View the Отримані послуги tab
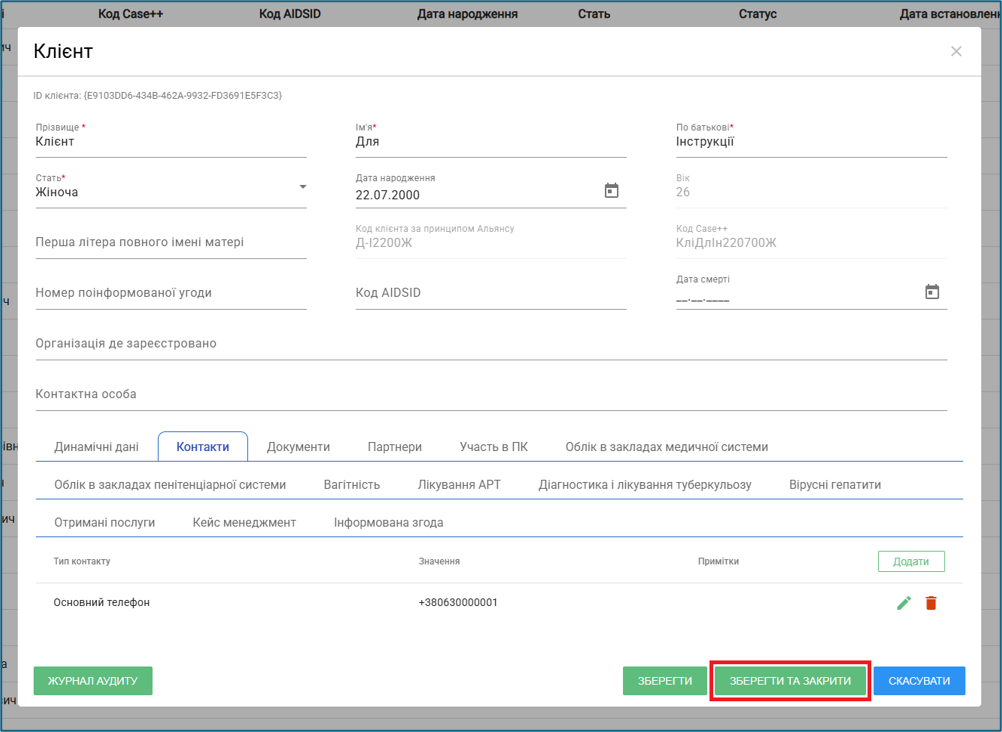The image size is (1002, 732). (105, 522)
